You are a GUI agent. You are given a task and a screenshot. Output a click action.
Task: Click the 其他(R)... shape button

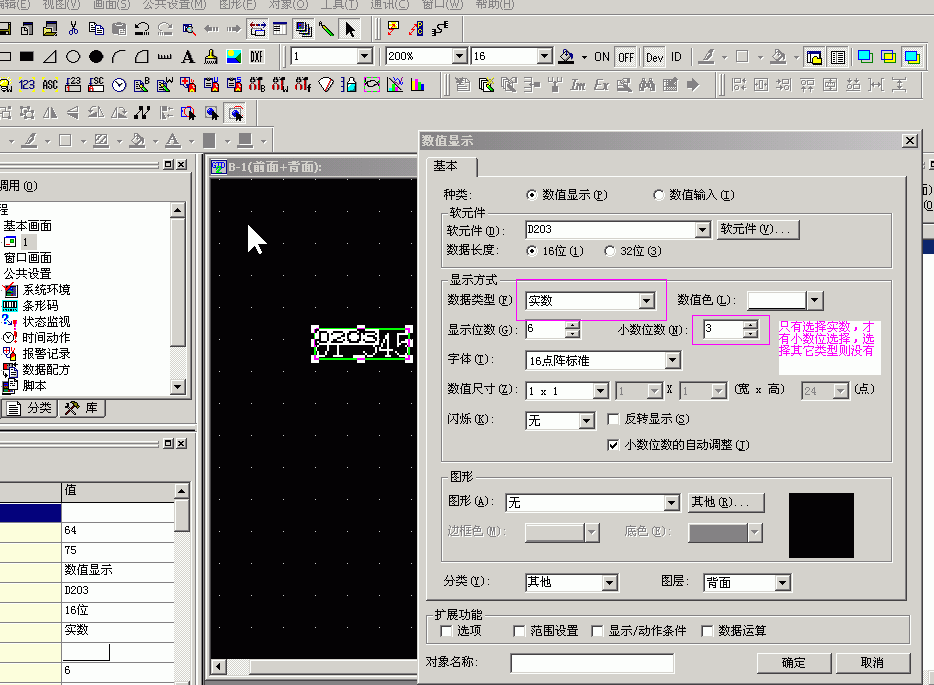click(x=726, y=502)
